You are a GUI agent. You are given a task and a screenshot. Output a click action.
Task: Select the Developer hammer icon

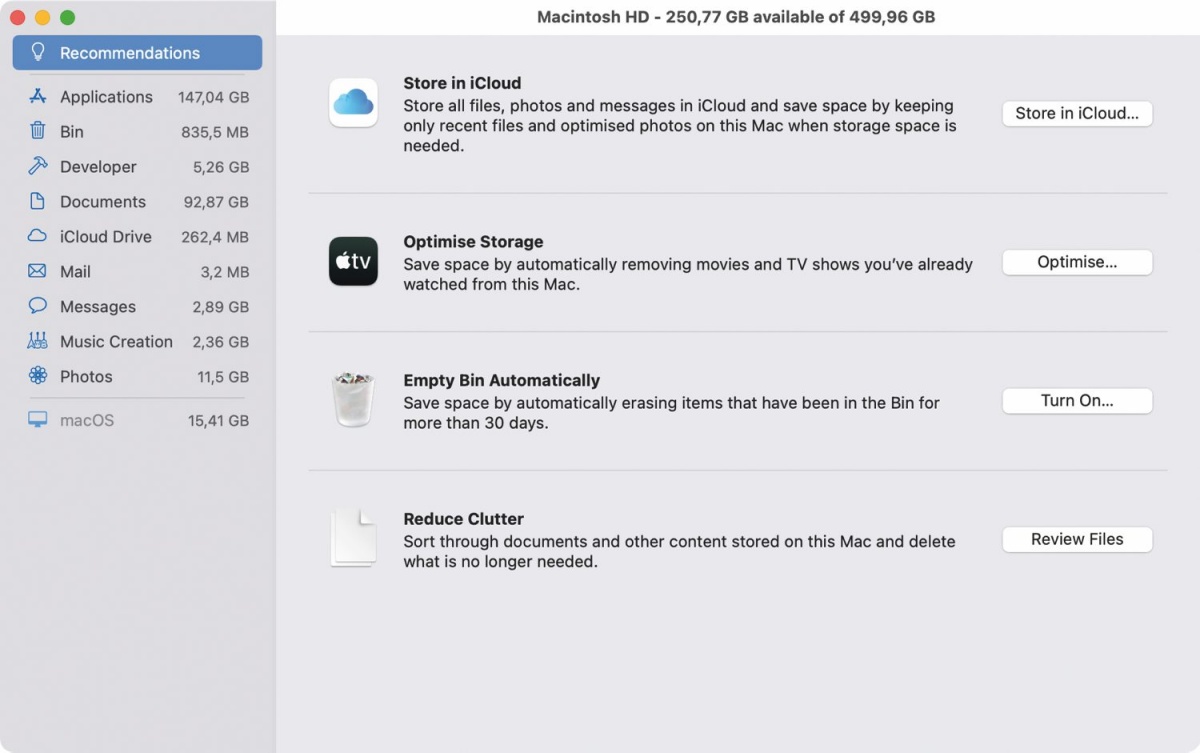38,166
